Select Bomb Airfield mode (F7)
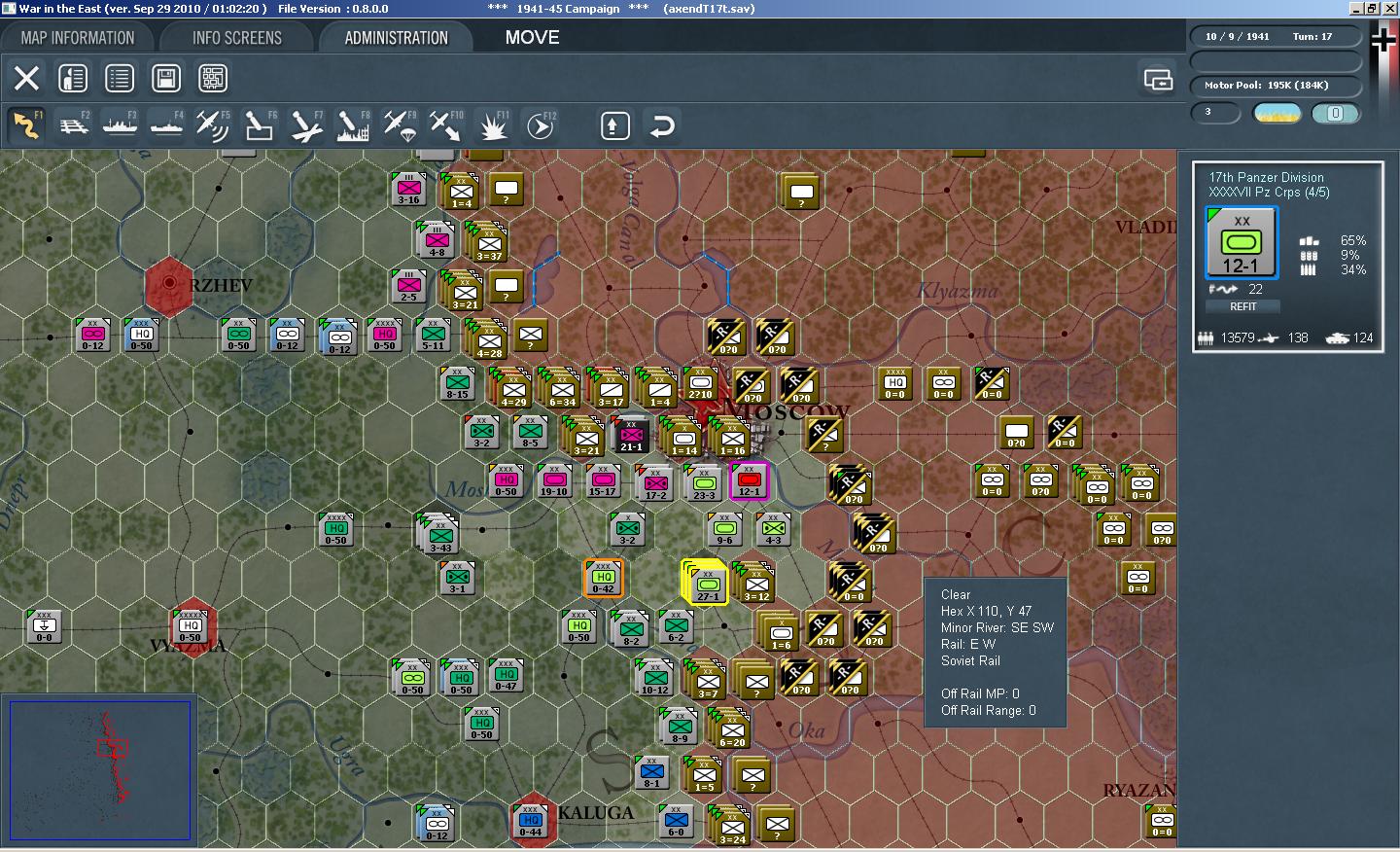1400x852 pixels. coord(306,125)
